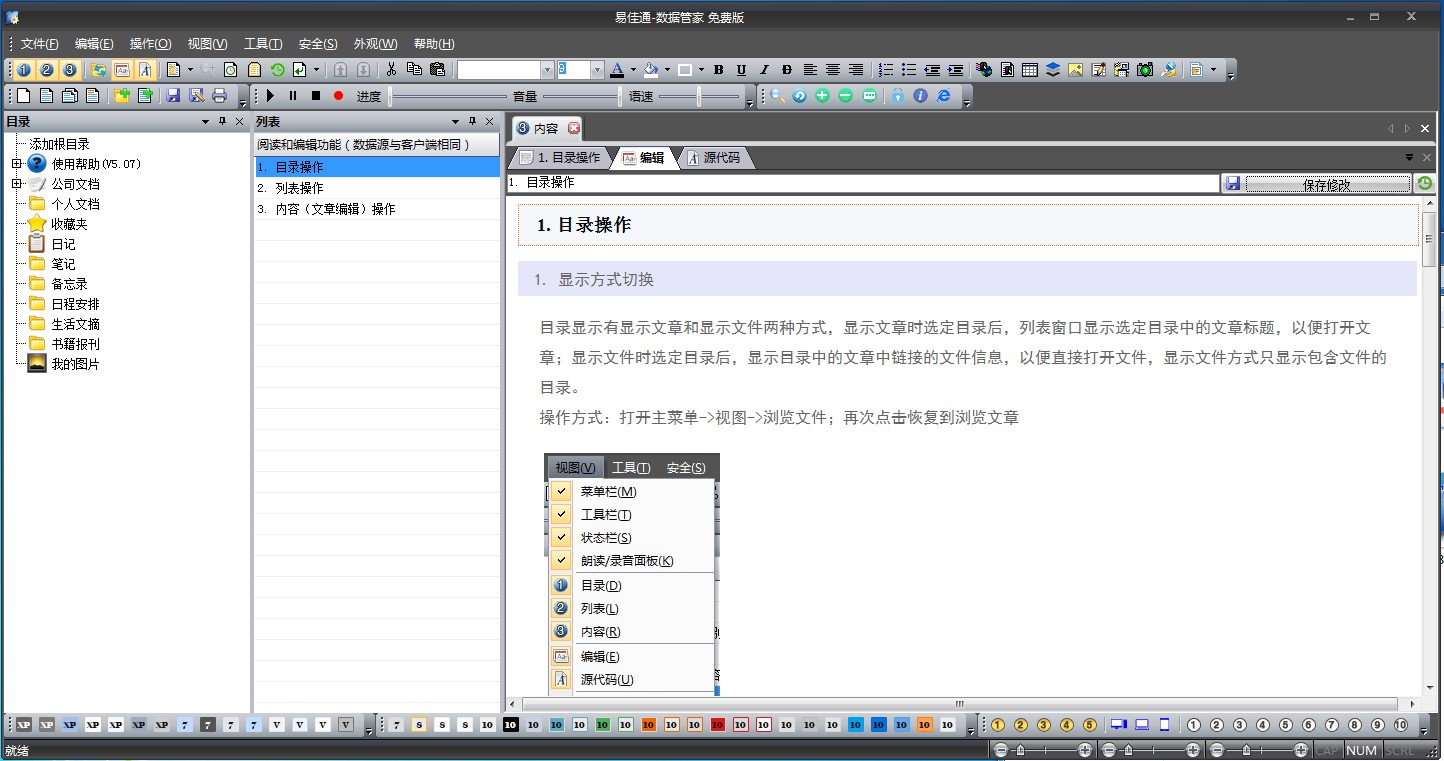The image size is (1444, 761).
Task: Open the 目录 panel options dropdown arrow
Action: (205, 122)
